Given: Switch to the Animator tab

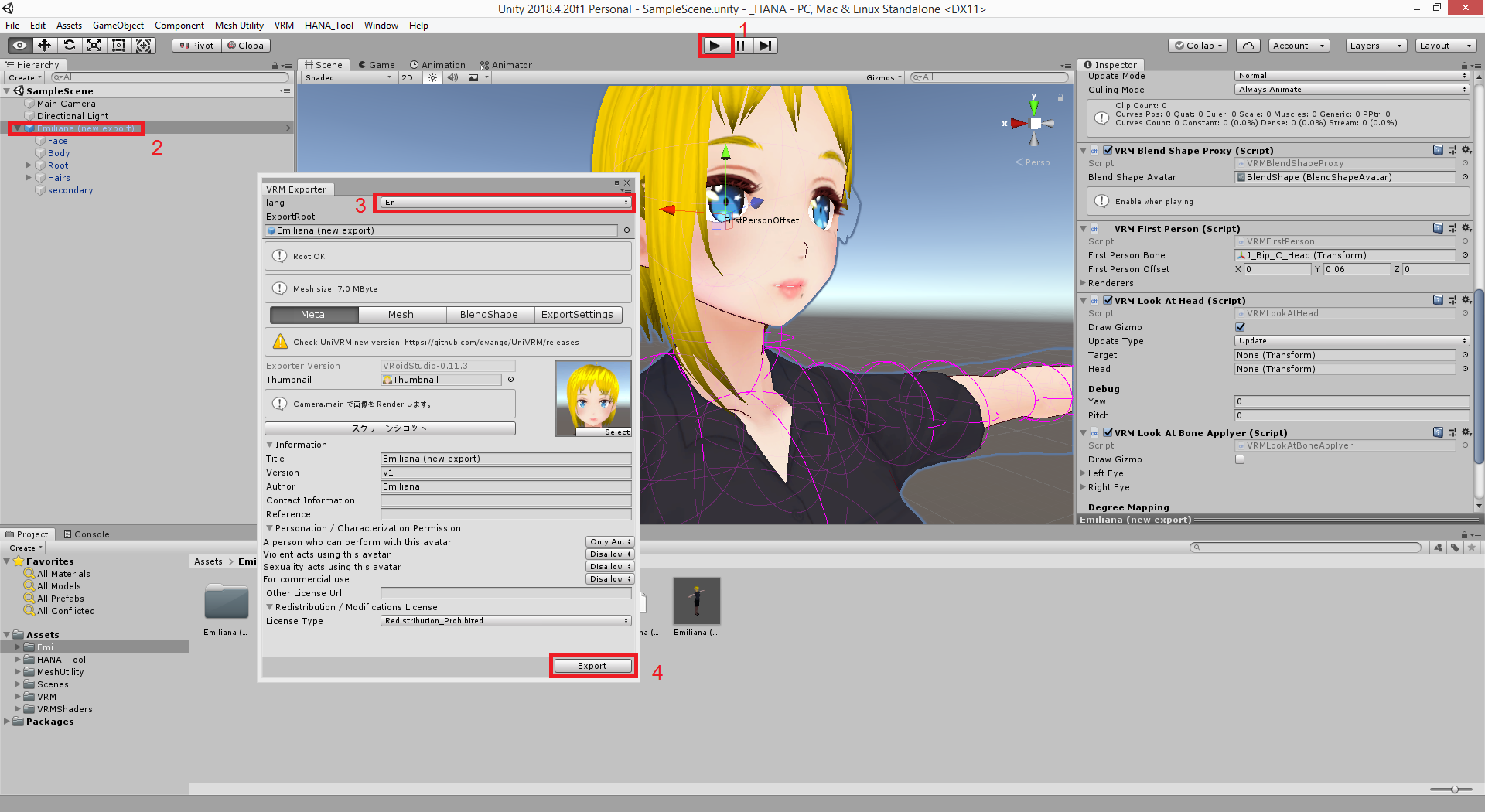Looking at the screenshot, I should coord(506,65).
